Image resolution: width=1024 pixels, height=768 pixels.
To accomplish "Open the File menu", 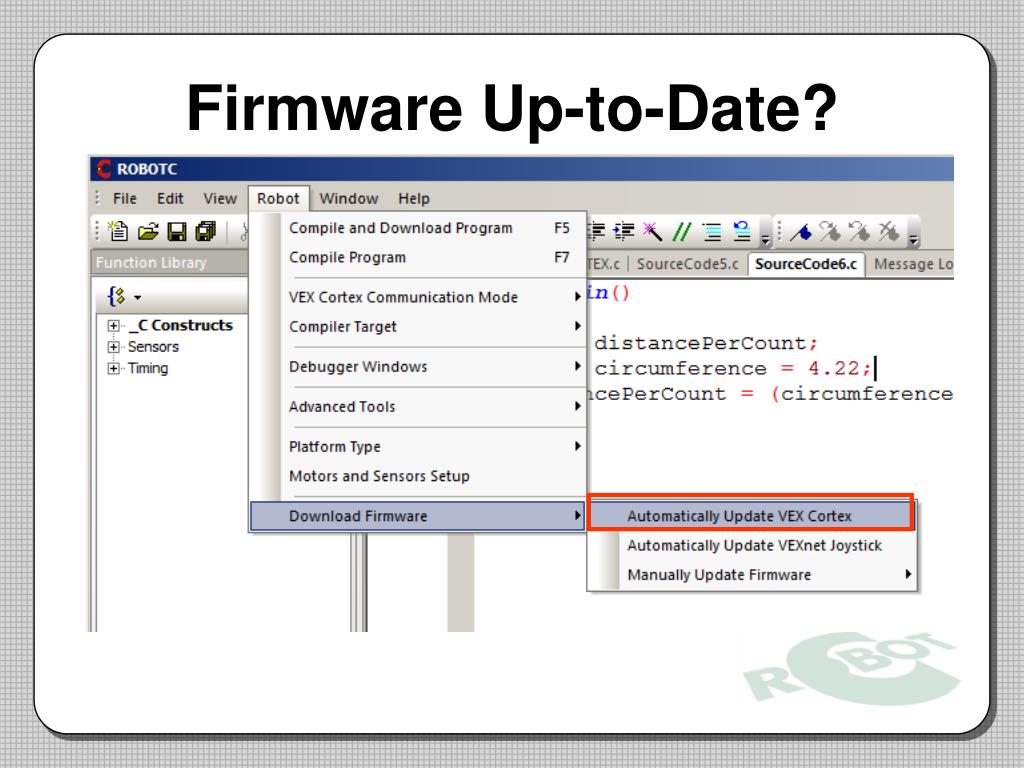I will [125, 199].
